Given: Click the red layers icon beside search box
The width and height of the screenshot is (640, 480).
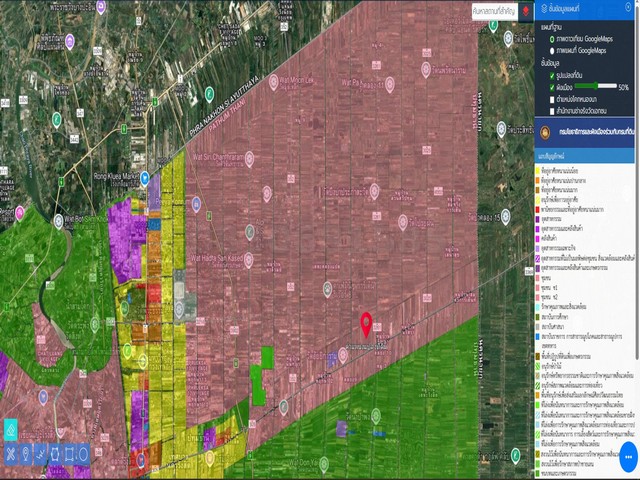Looking at the screenshot, I should [x=526, y=10].
